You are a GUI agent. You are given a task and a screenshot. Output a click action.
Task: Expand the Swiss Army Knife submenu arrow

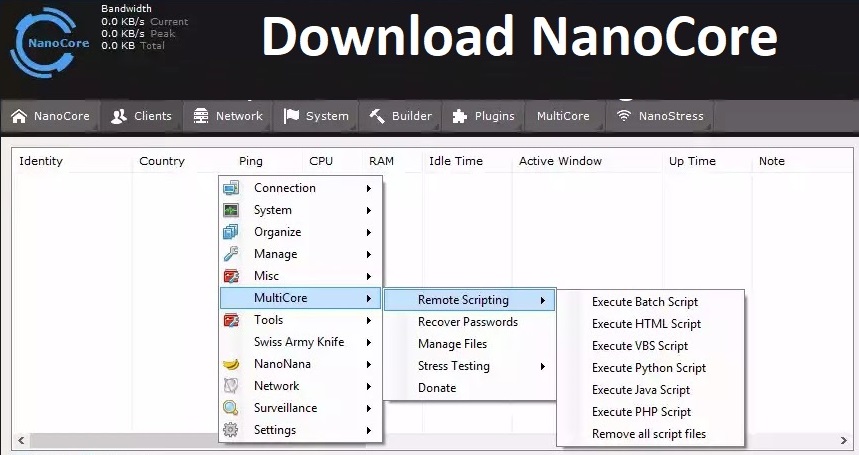(x=369, y=342)
